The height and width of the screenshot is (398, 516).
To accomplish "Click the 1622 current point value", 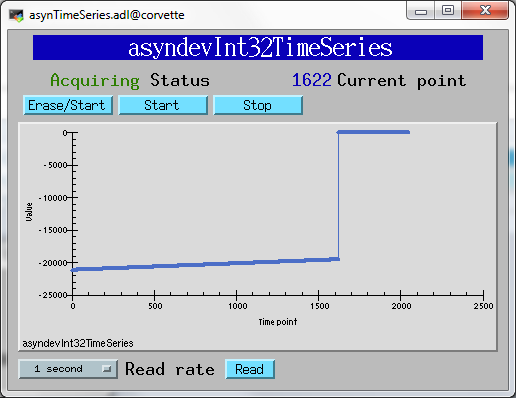I will (x=312, y=80).
